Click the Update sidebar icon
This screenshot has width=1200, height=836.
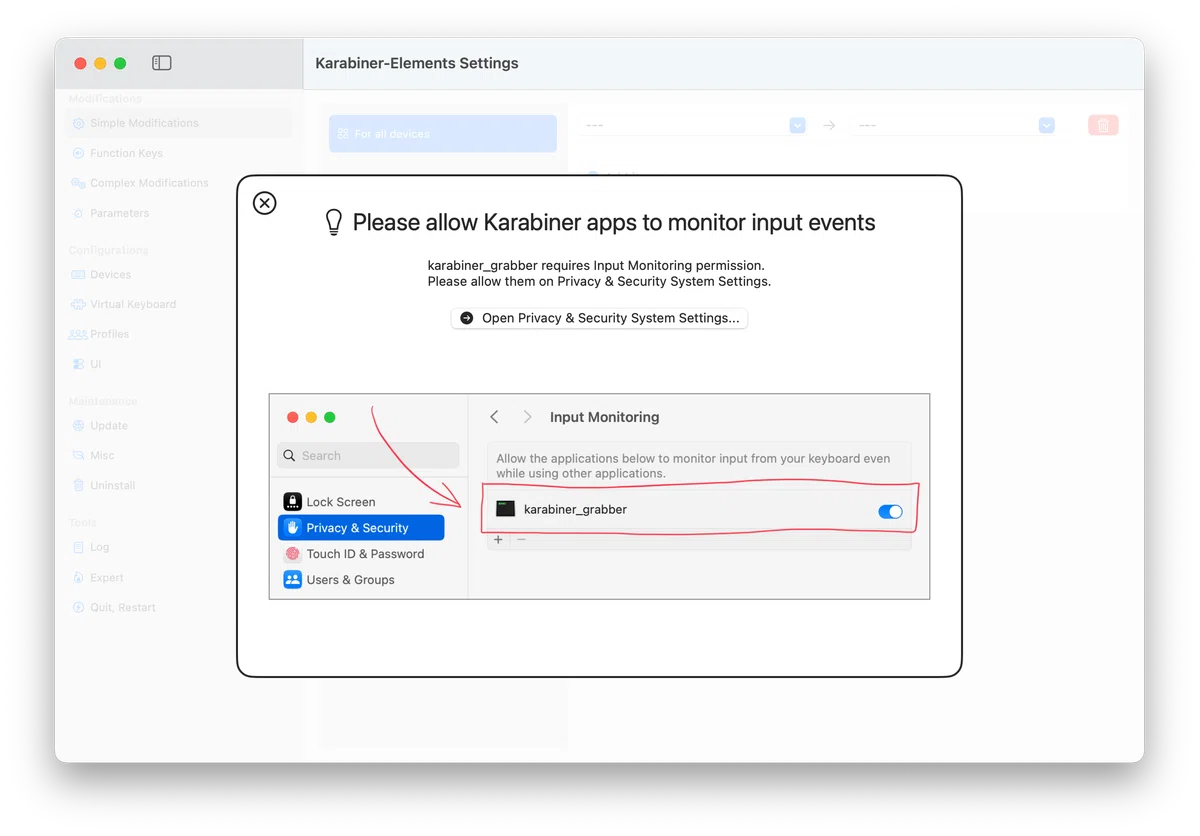(78, 425)
